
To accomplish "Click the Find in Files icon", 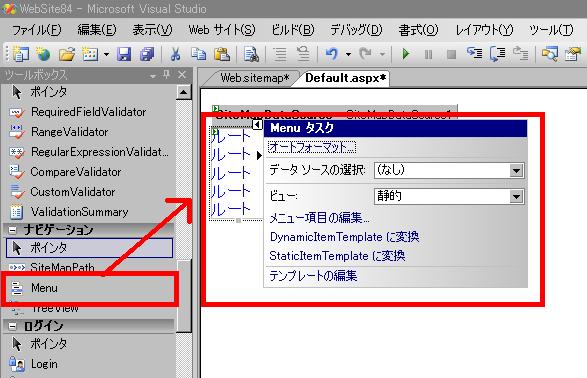I will pyautogui.click(x=251, y=55).
